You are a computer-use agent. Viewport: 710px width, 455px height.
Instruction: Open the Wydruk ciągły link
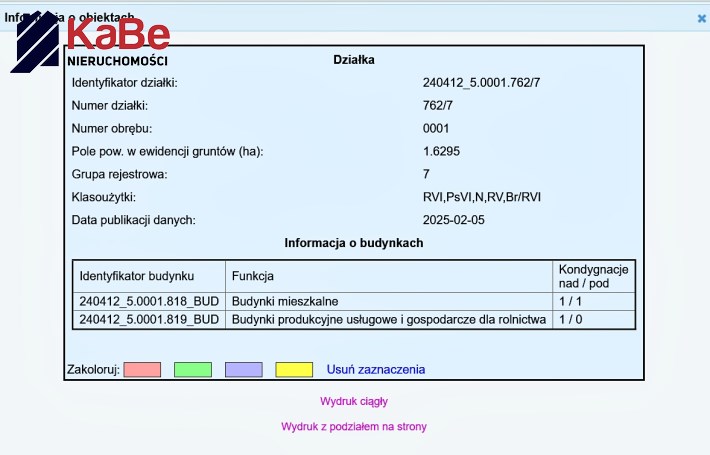(354, 401)
